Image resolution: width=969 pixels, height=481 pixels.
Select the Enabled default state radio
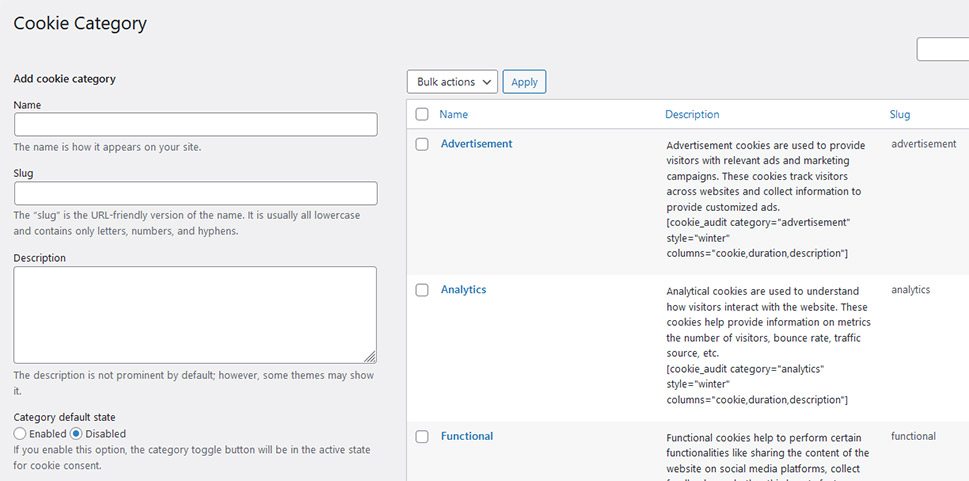point(20,434)
